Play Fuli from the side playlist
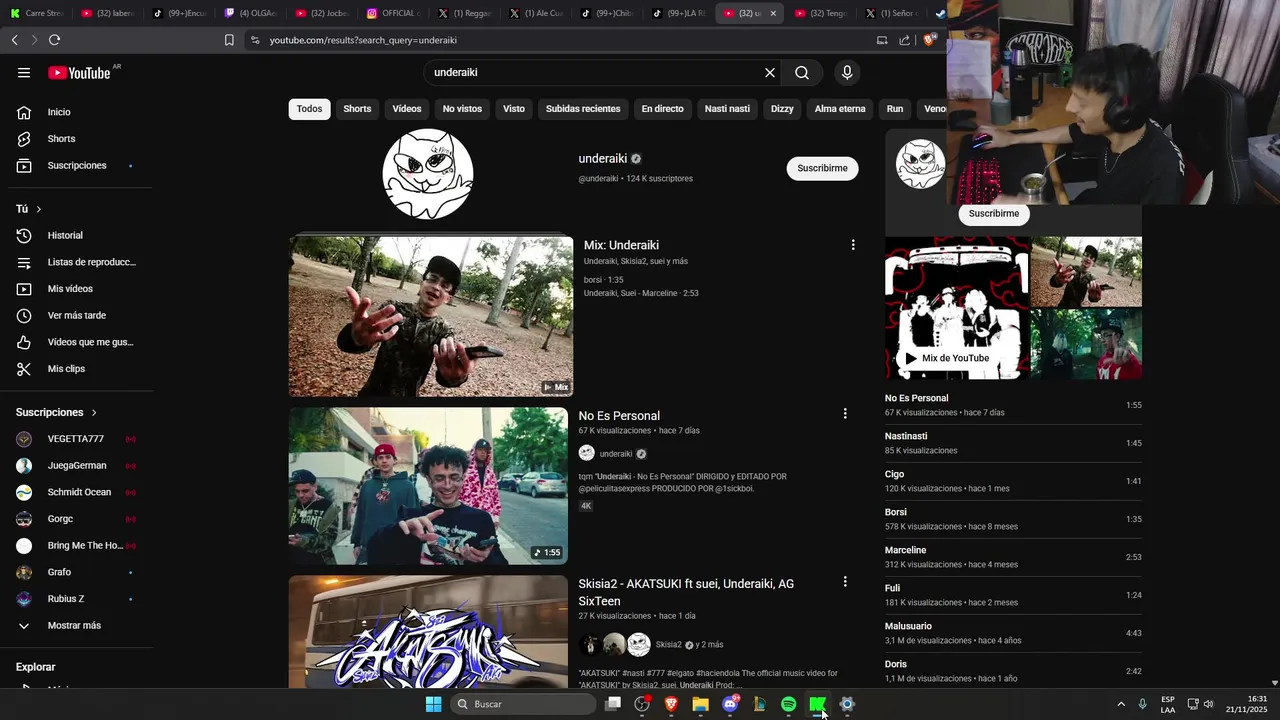This screenshot has width=1280, height=720. (1013, 595)
